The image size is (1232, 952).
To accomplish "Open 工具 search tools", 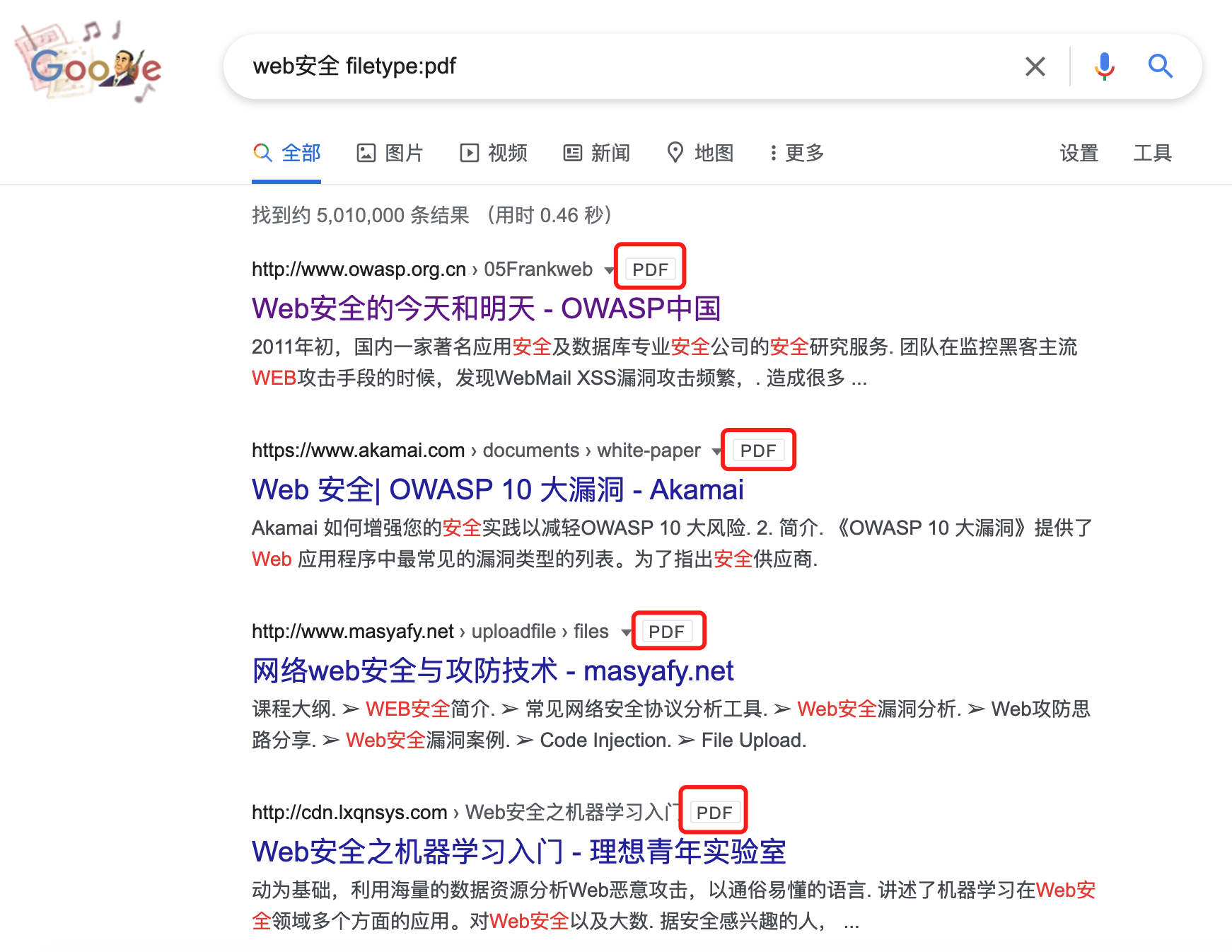I will click(1152, 153).
